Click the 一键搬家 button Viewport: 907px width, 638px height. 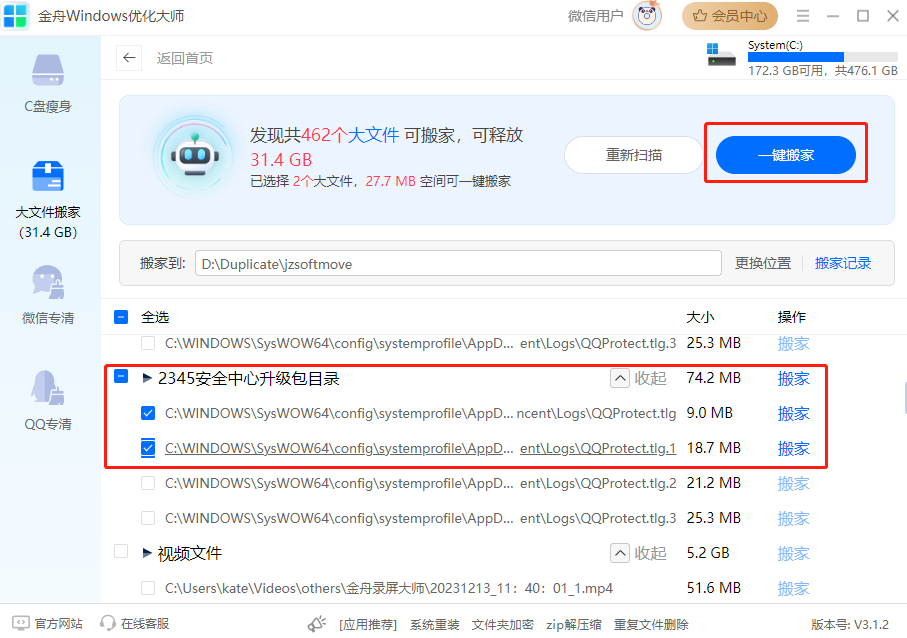pos(786,155)
